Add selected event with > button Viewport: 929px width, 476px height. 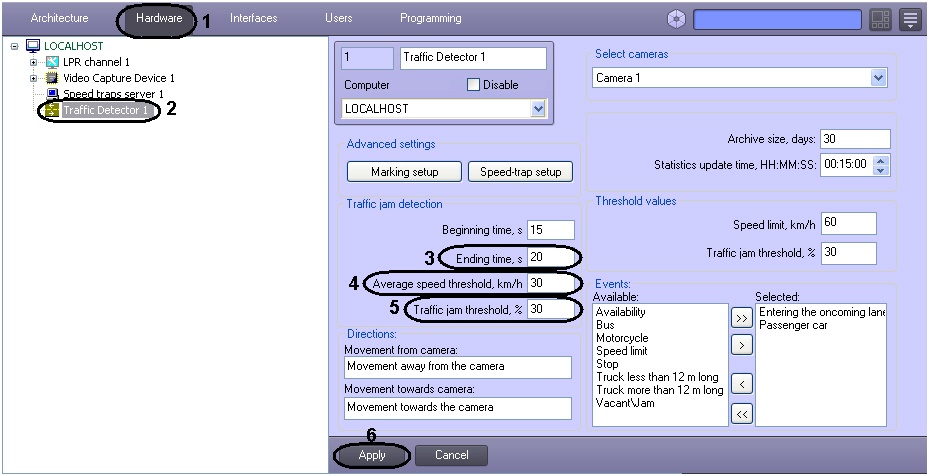741,344
